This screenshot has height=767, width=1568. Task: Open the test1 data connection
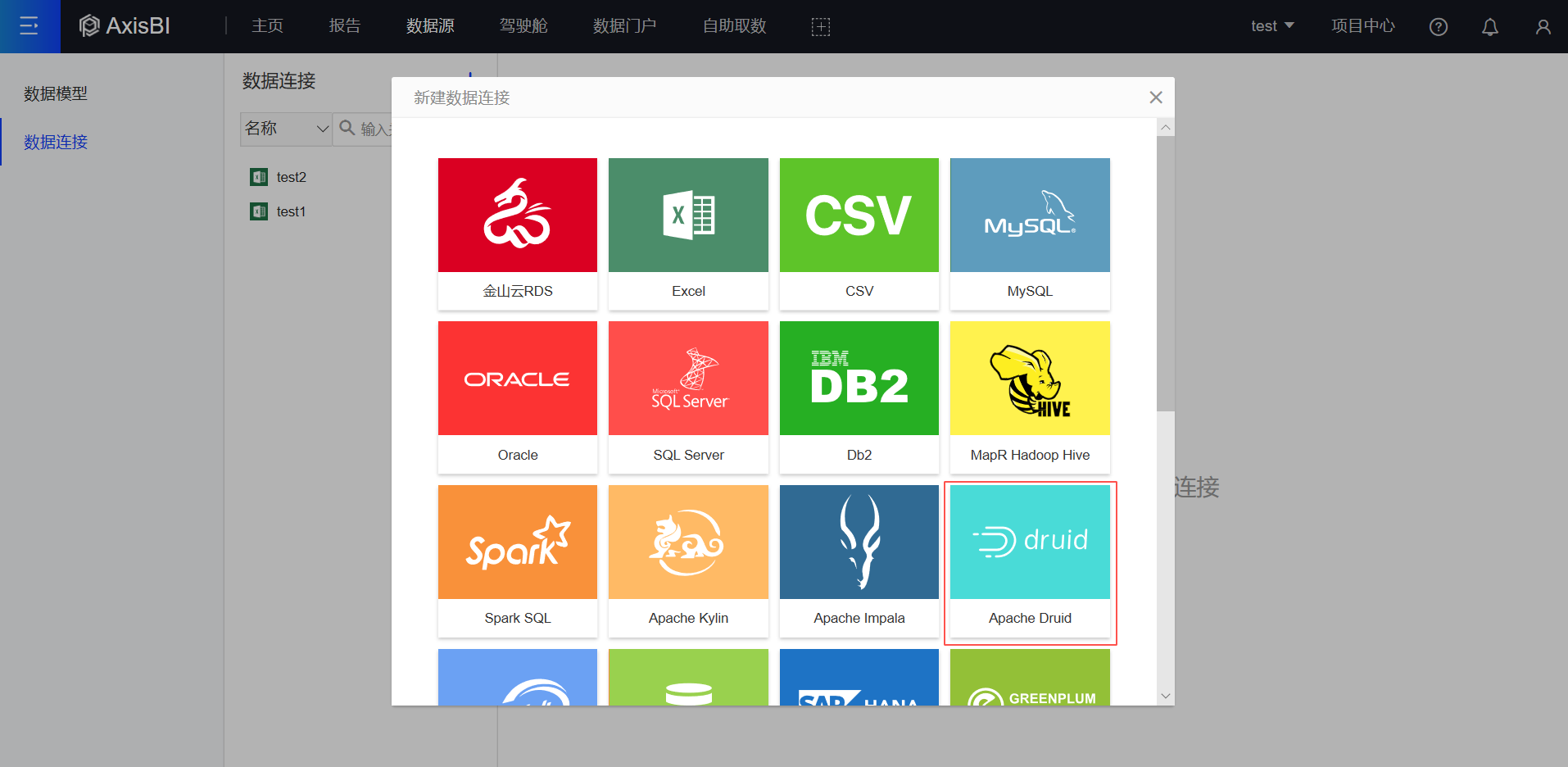291,211
